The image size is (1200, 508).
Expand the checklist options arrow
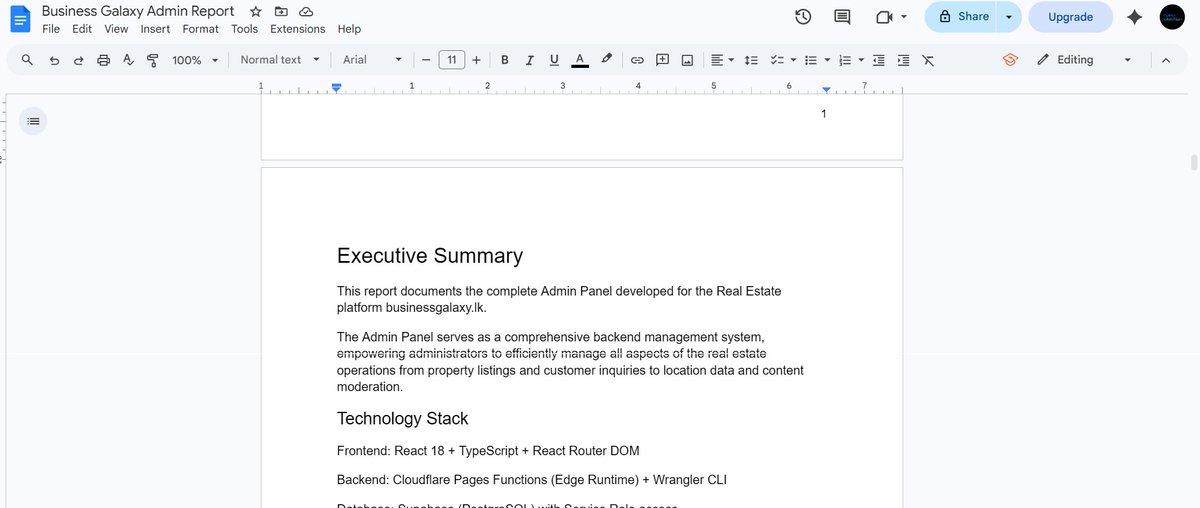point(793,60)
